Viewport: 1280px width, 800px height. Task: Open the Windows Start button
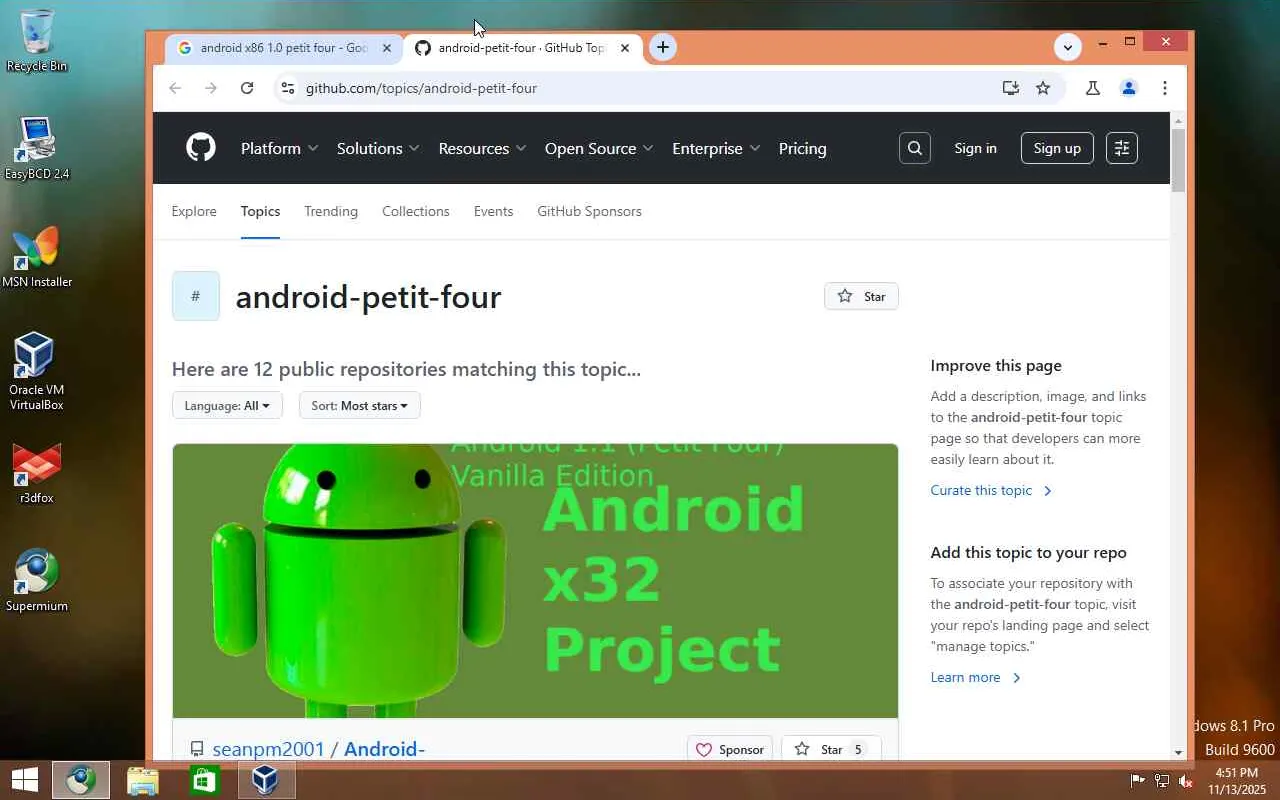click(24, 780)
